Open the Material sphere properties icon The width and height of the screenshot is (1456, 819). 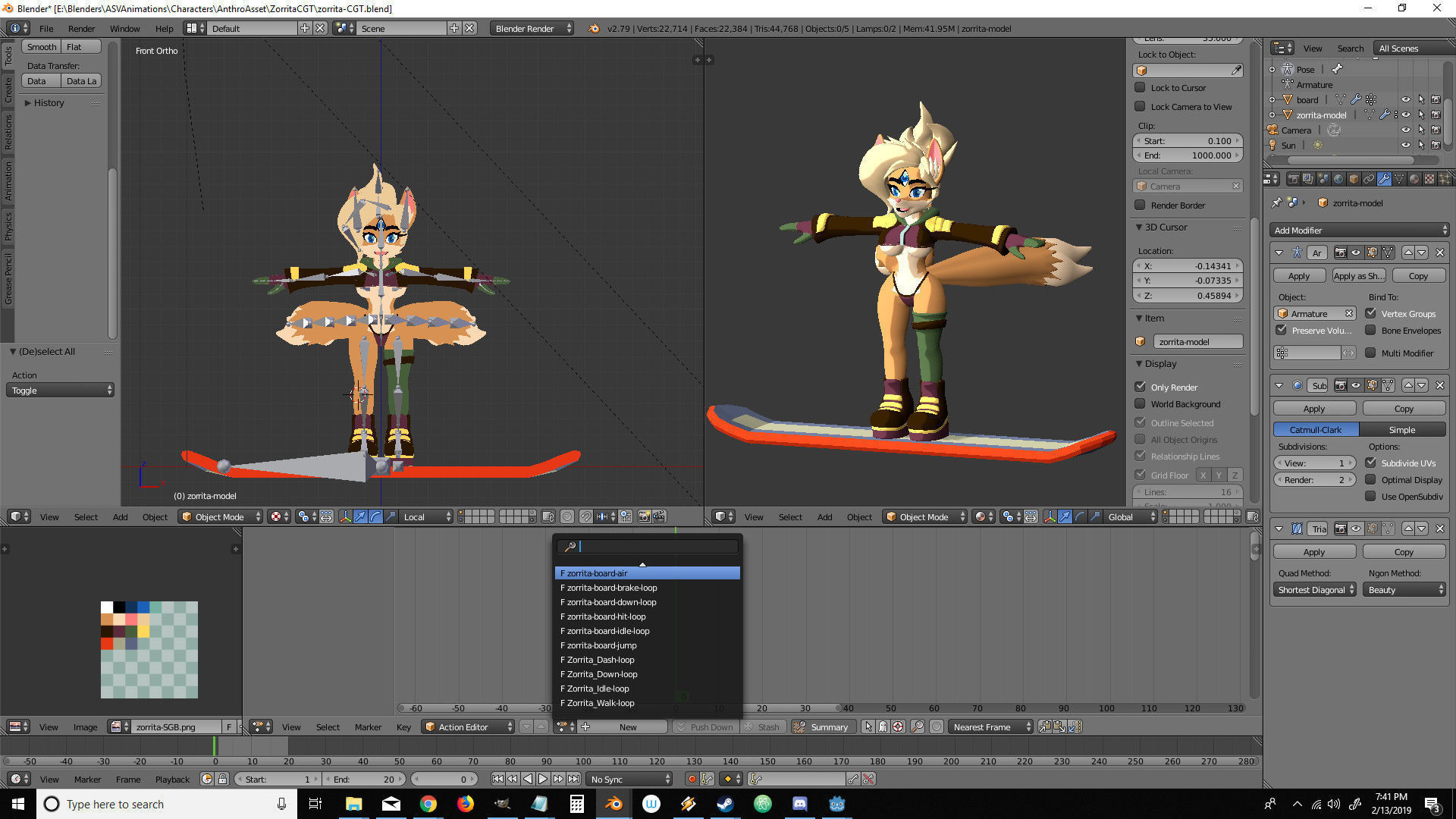pyautogui.click(x=1414, y=179)
